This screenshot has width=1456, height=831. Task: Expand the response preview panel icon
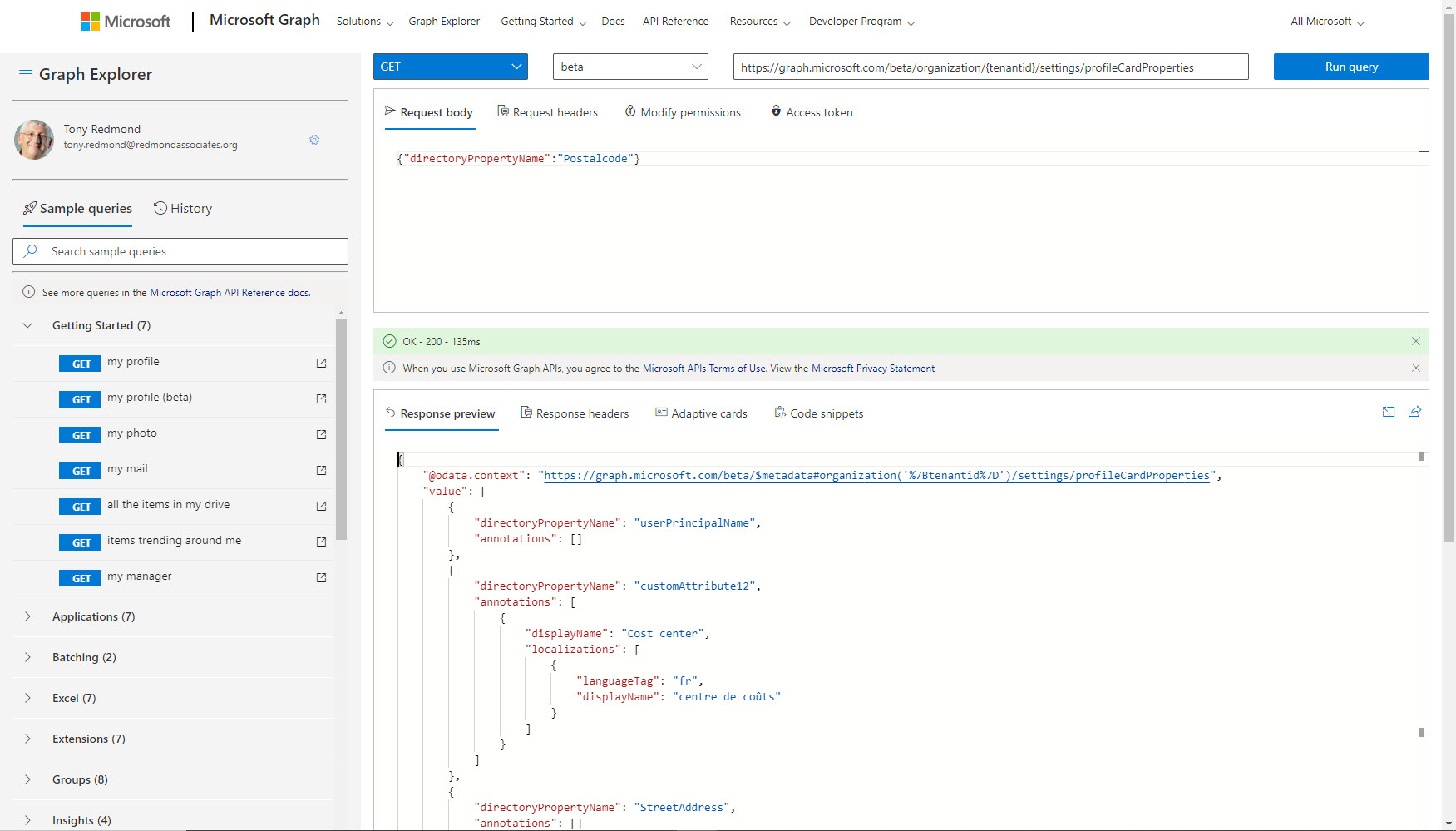click(x=1389, y=412)
